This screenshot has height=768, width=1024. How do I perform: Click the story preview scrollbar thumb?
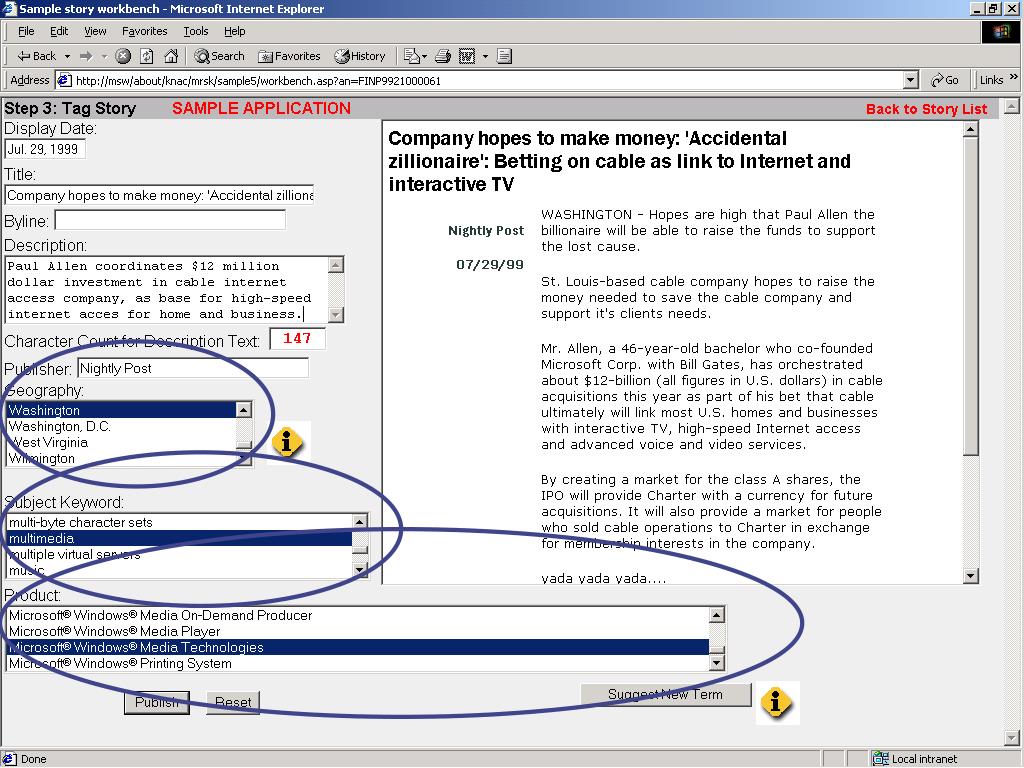(970, 296)
